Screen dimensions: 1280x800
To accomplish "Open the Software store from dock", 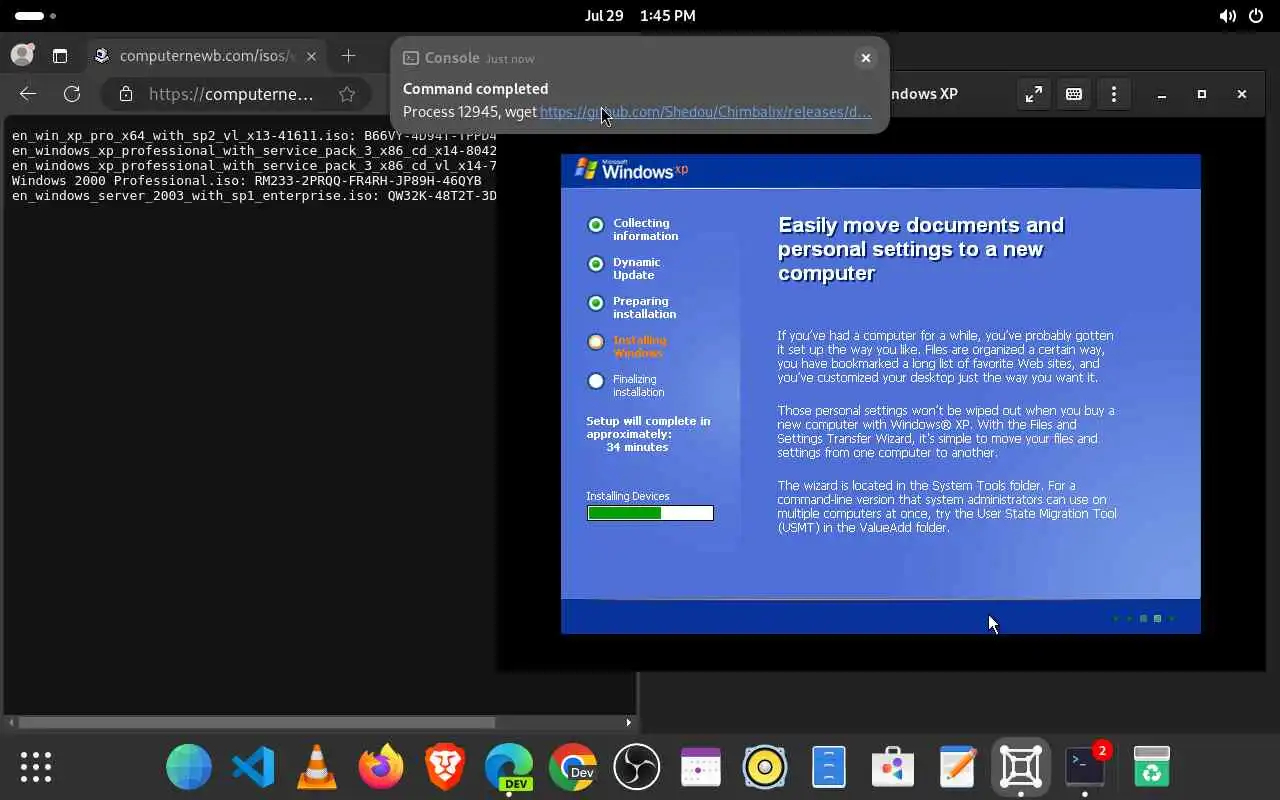I will tap(893, 767).
